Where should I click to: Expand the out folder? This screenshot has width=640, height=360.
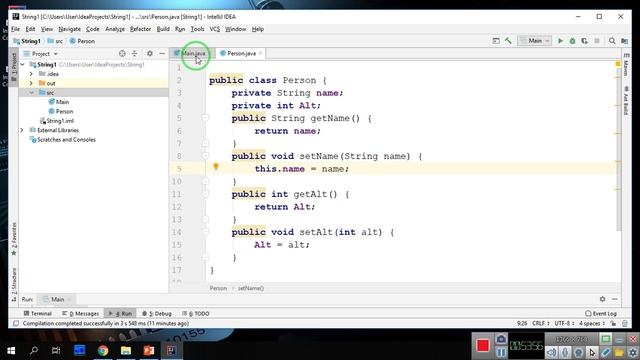[x=31, y=83]
